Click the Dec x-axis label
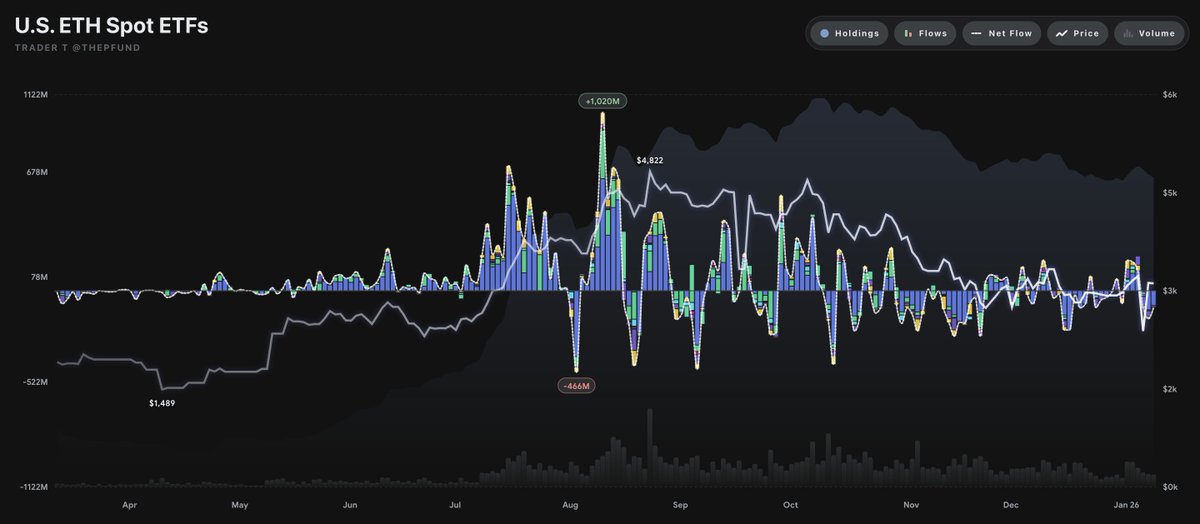The image size is (1200, 524). (1011, 505)
